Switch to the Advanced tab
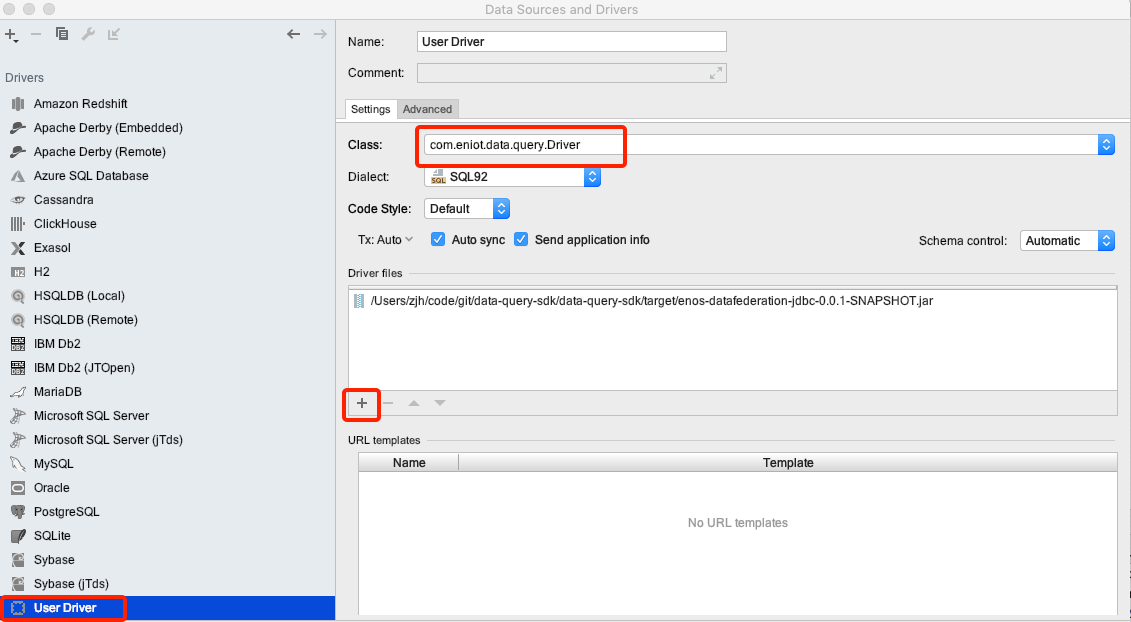This screenshot has width=1131, height=622. click(427, 109)
